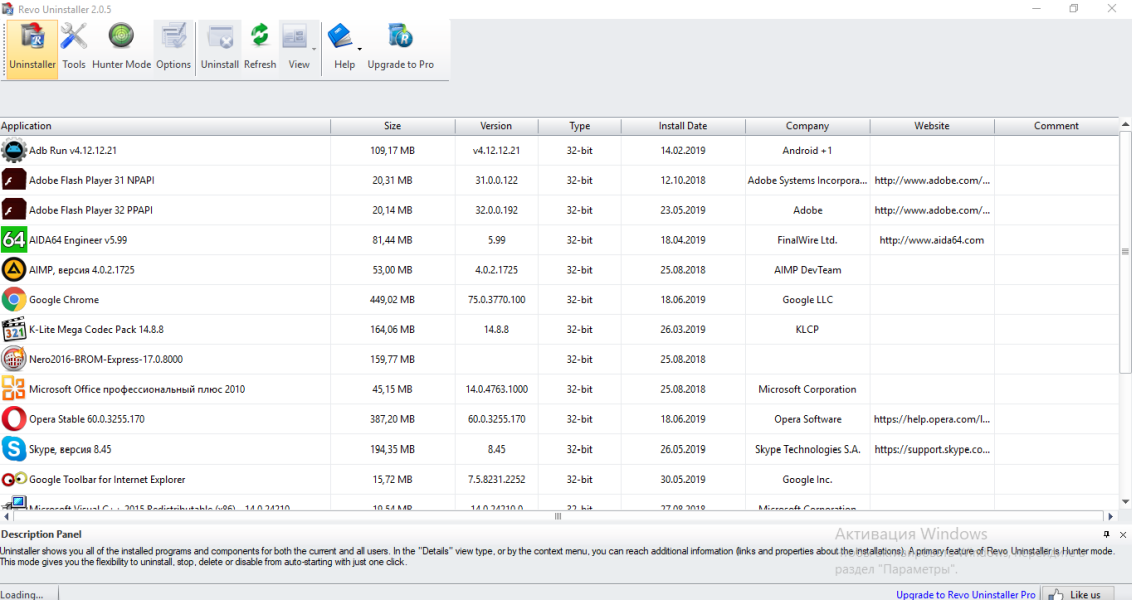Expand the Help dropdown arrow
Image resolution: width=1132 pixels, height=600 pixels.
pos(360,48)
